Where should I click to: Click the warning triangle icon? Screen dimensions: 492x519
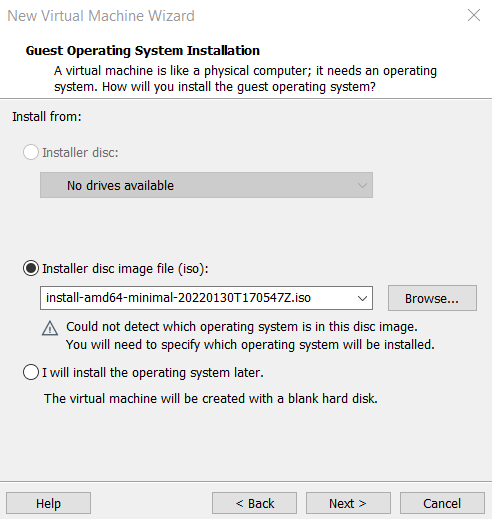coord(50,328)
